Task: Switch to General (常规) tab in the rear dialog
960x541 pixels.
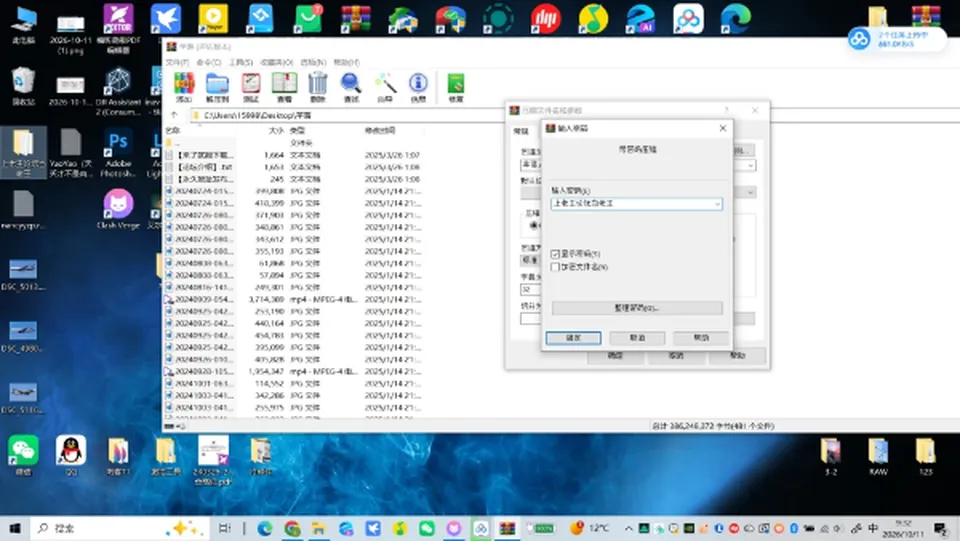Action: (521, 131)
